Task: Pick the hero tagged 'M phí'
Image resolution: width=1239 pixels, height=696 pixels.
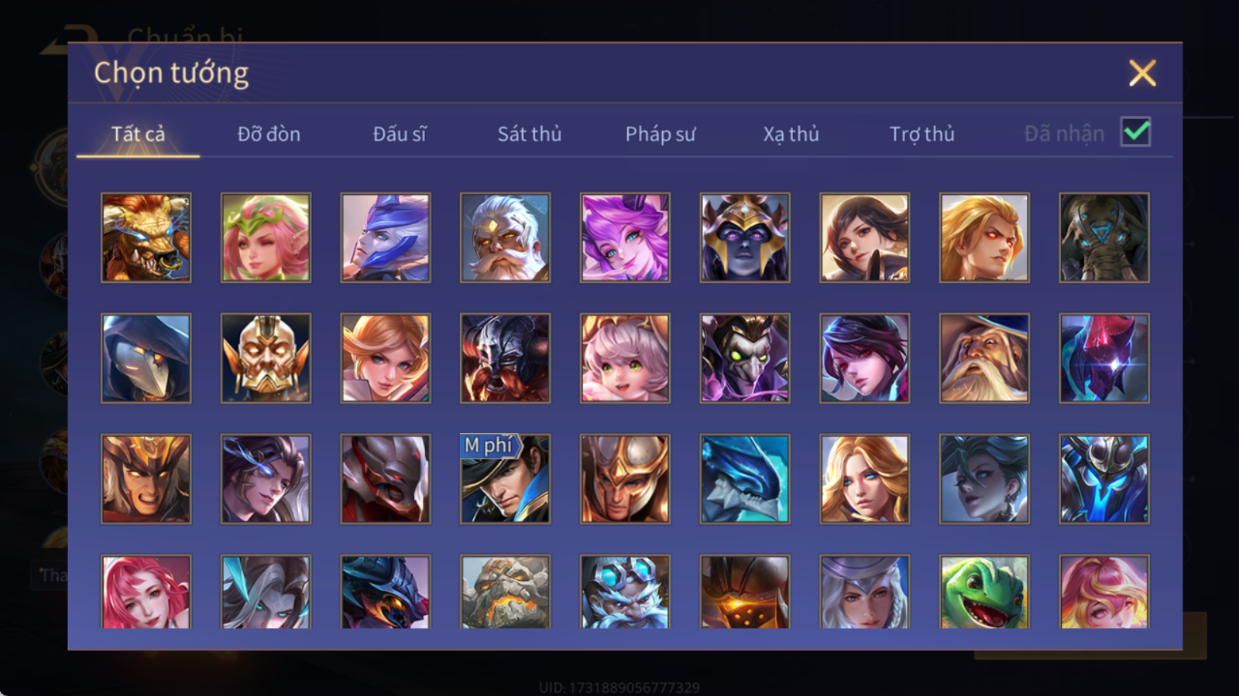Action: (x=505, y=478)
